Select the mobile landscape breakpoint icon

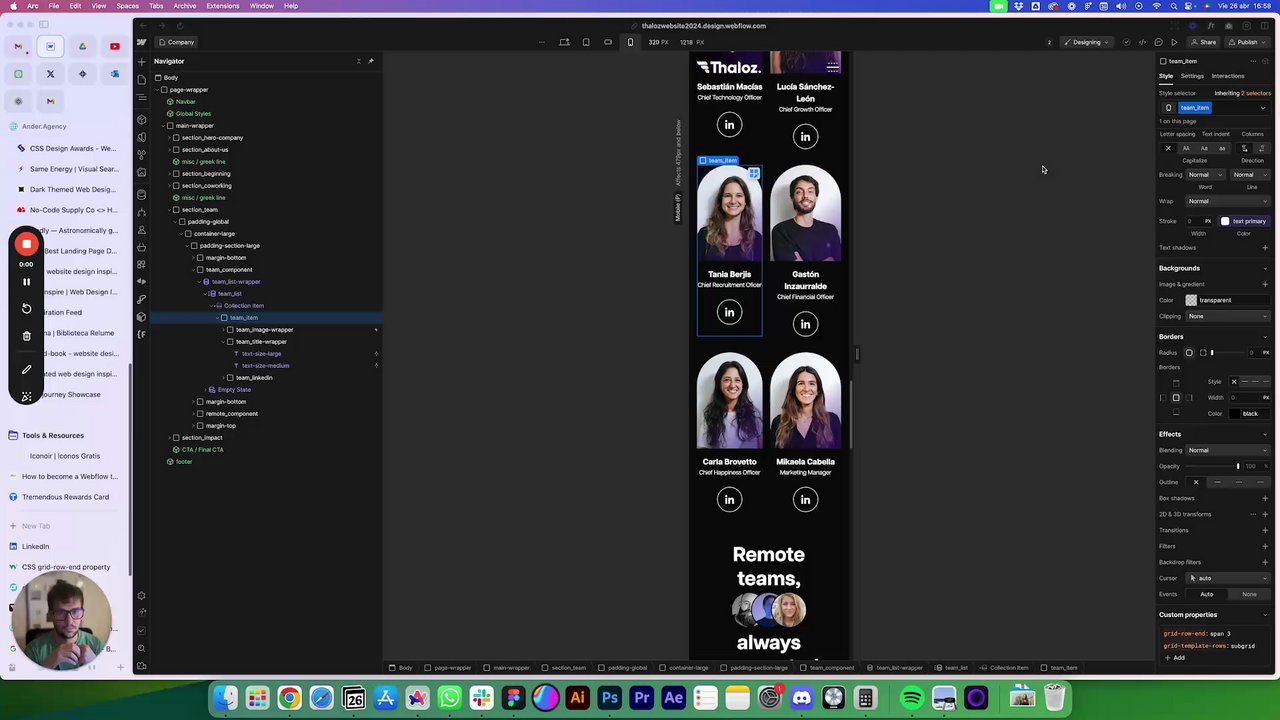(x=608, y=42)
